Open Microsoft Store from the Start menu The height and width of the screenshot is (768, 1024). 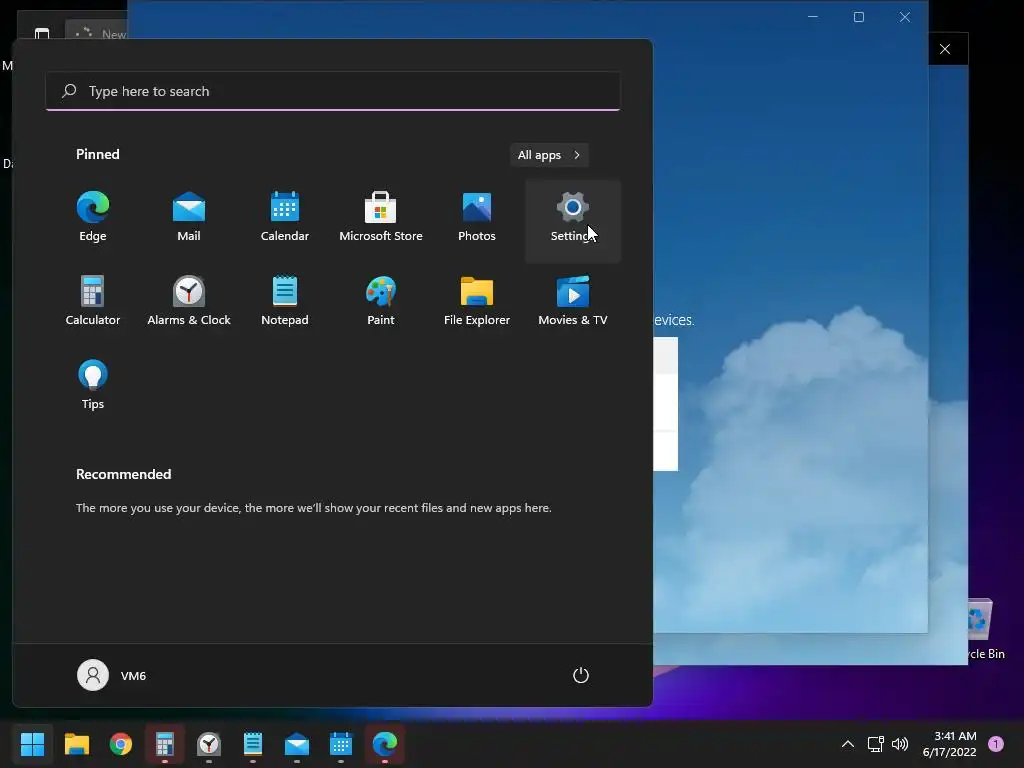381,217
